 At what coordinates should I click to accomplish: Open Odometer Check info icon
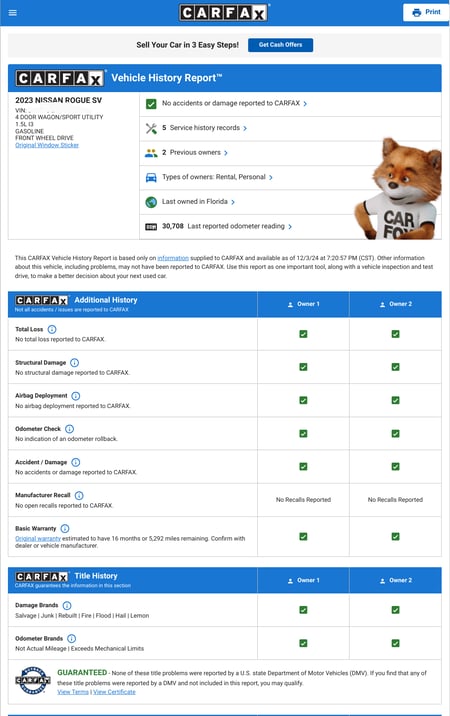point(69,429)
